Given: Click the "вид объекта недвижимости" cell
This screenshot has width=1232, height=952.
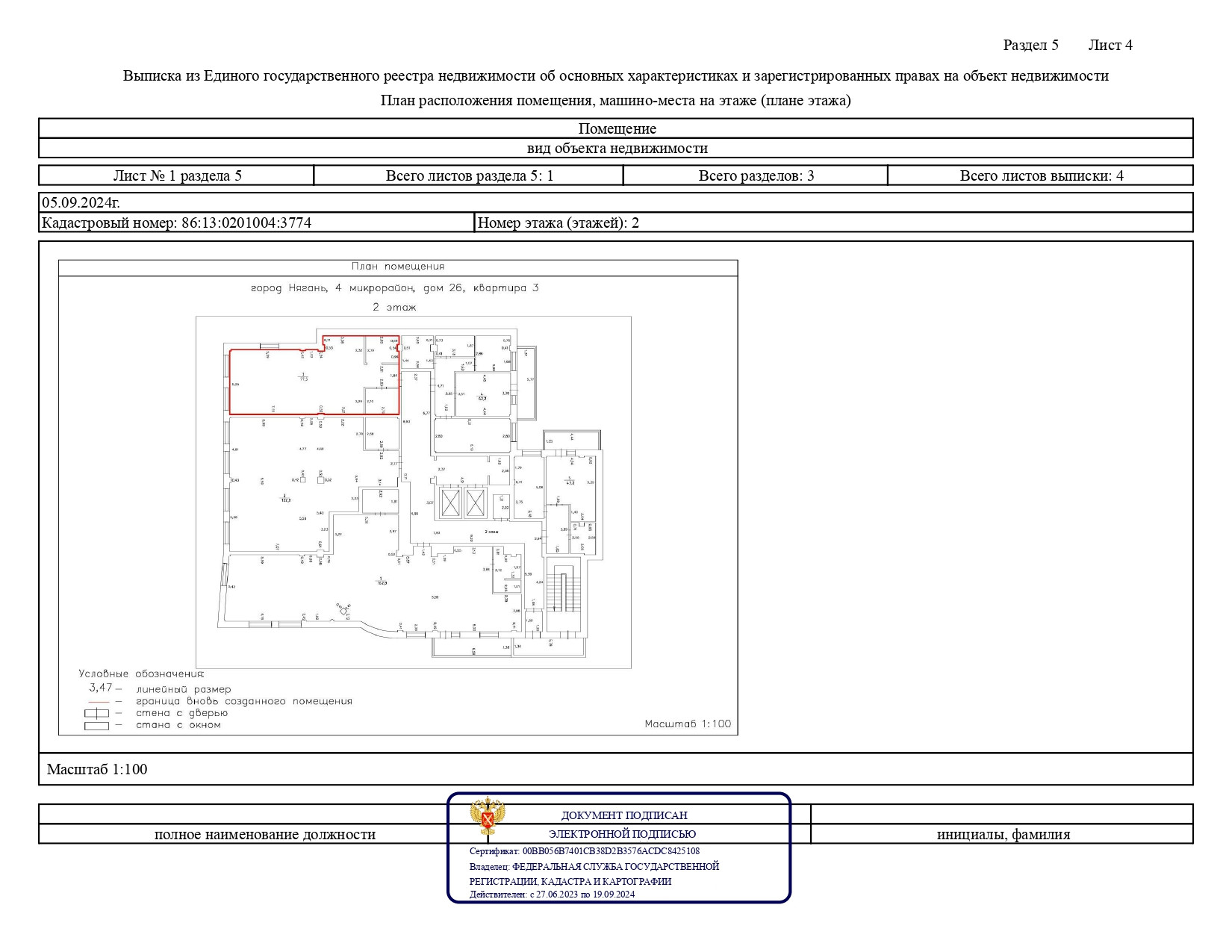Looking at the screenshot, I should 616,148.
